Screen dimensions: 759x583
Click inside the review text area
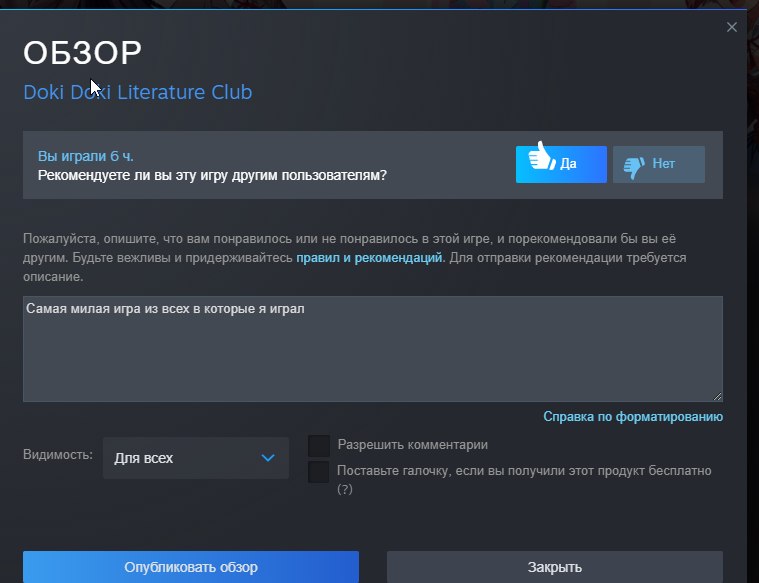click(x=373, y=349)
